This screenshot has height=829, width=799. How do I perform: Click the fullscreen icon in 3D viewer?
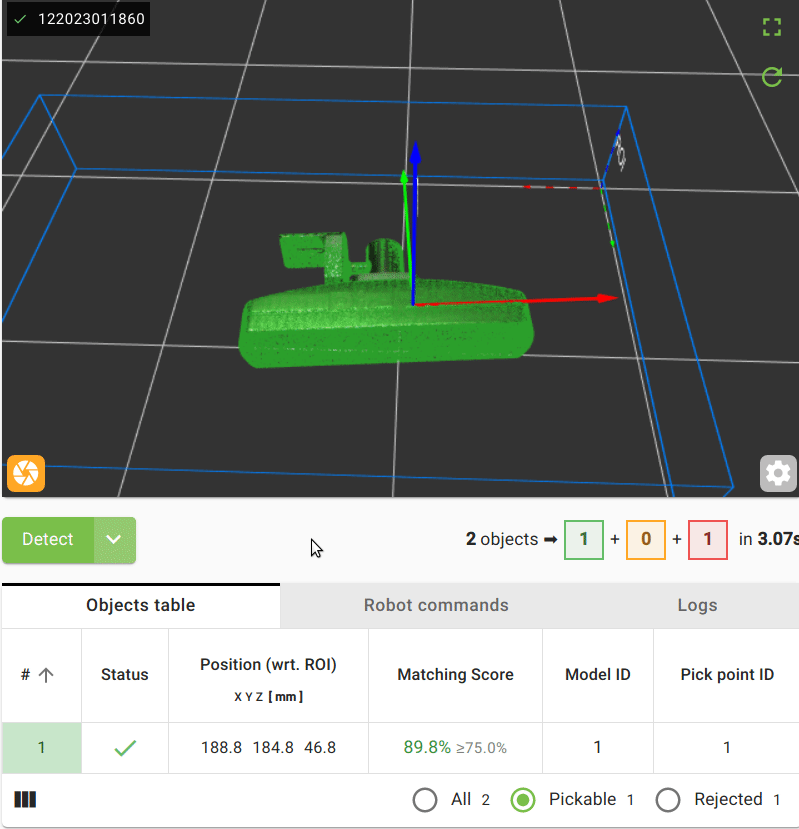click(x=771, y=27)
